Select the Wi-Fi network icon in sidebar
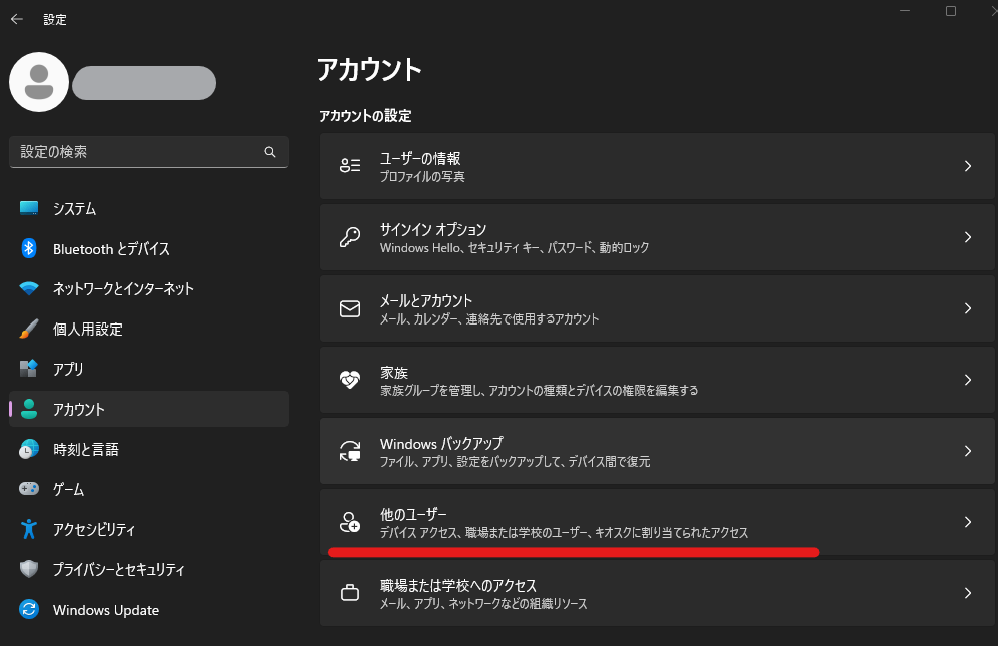 click(x=29, y=288)
